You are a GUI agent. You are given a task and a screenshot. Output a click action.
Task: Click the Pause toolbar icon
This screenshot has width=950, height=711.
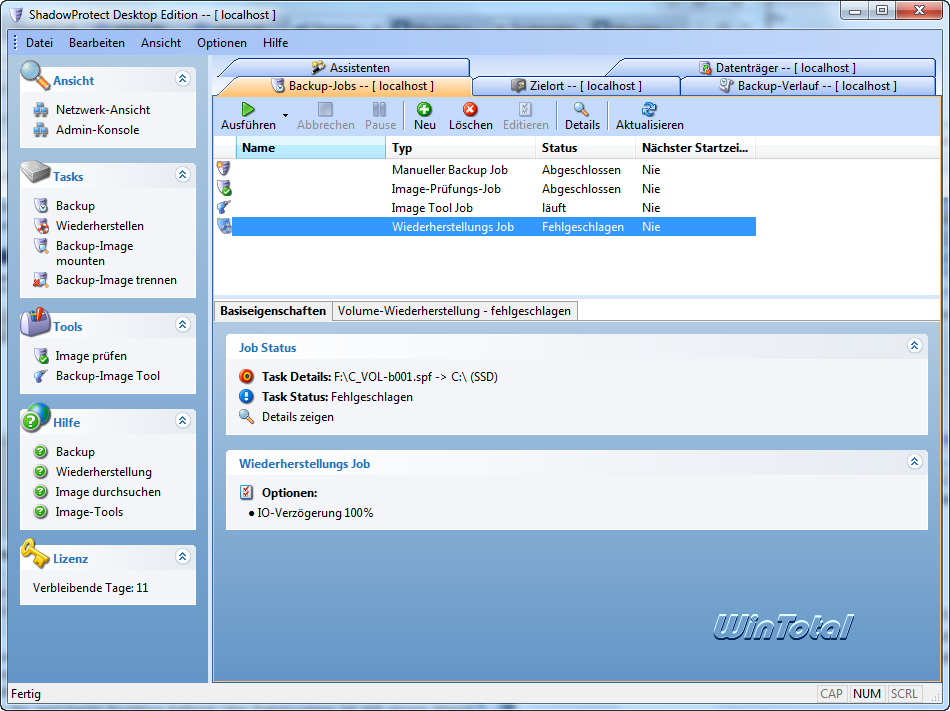tap(379, 109)
